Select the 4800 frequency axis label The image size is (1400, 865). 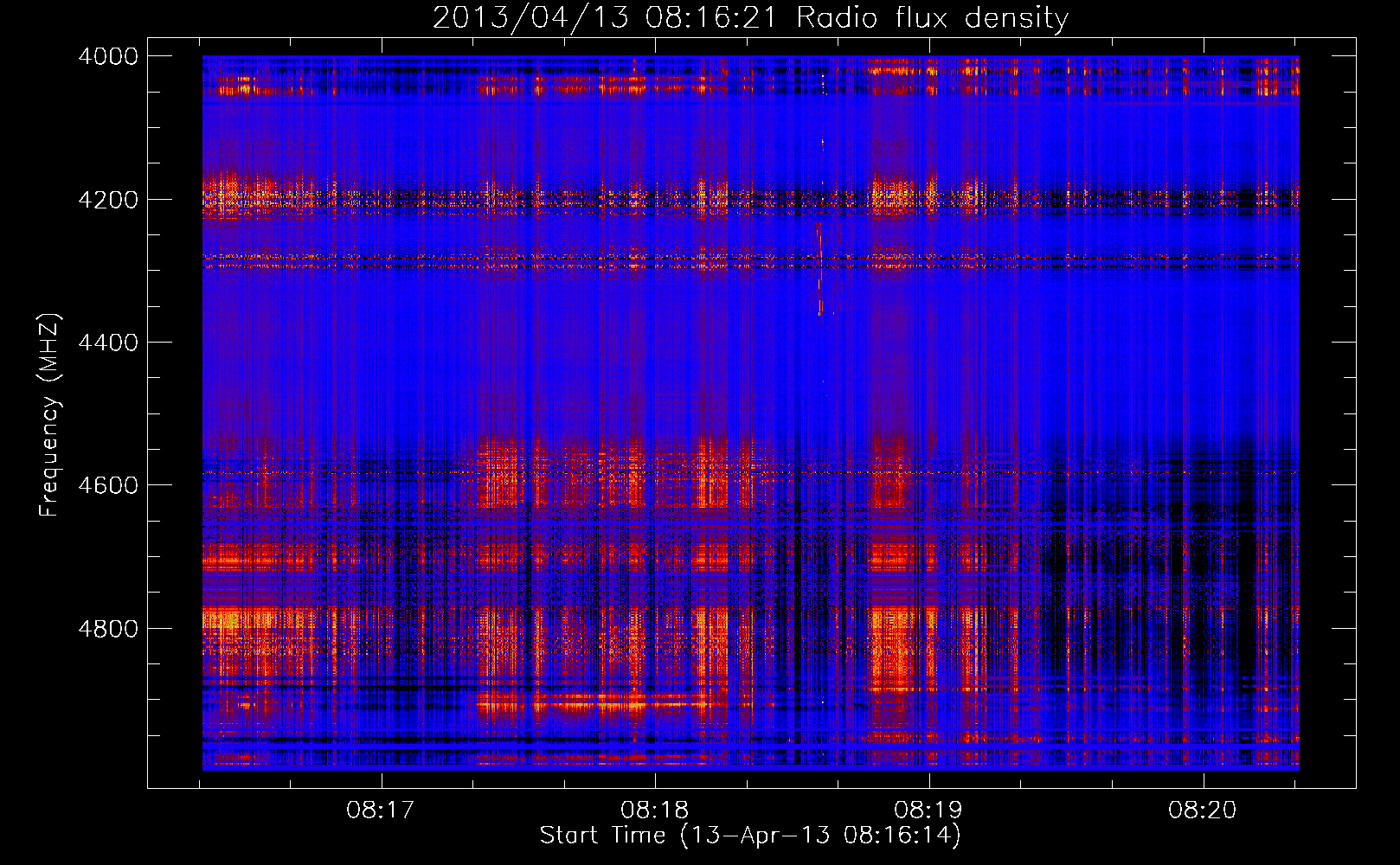tap(108, 629)
